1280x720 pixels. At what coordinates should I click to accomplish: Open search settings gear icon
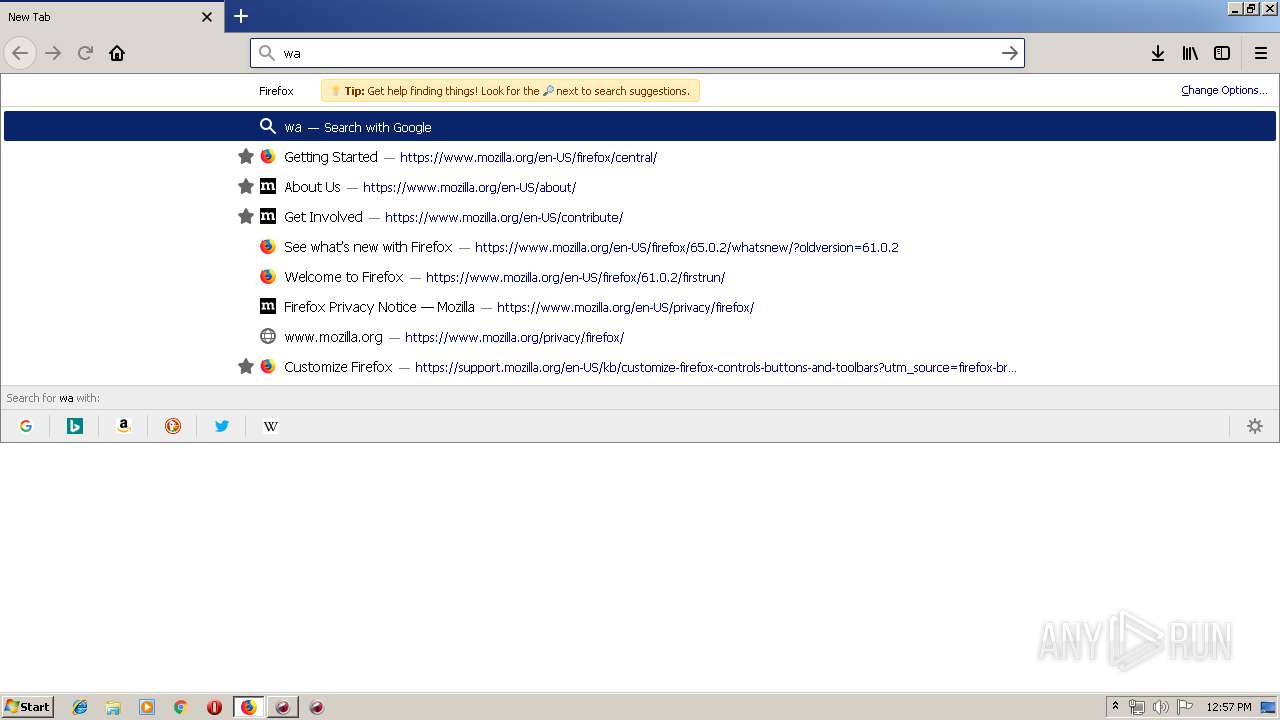coord(1255,426)
